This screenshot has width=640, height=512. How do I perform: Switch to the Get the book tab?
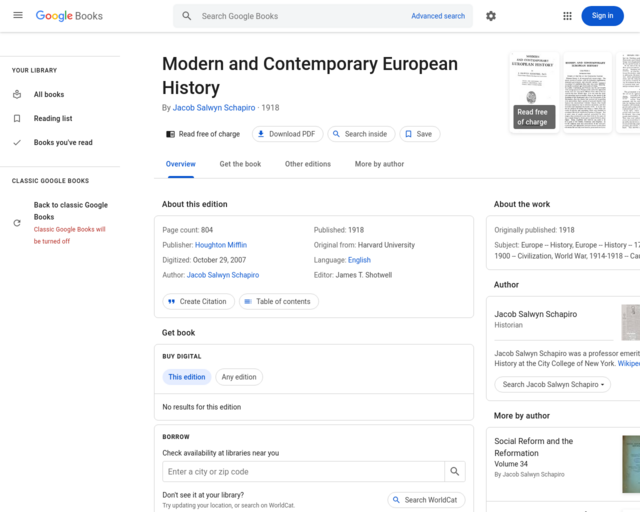240,164
